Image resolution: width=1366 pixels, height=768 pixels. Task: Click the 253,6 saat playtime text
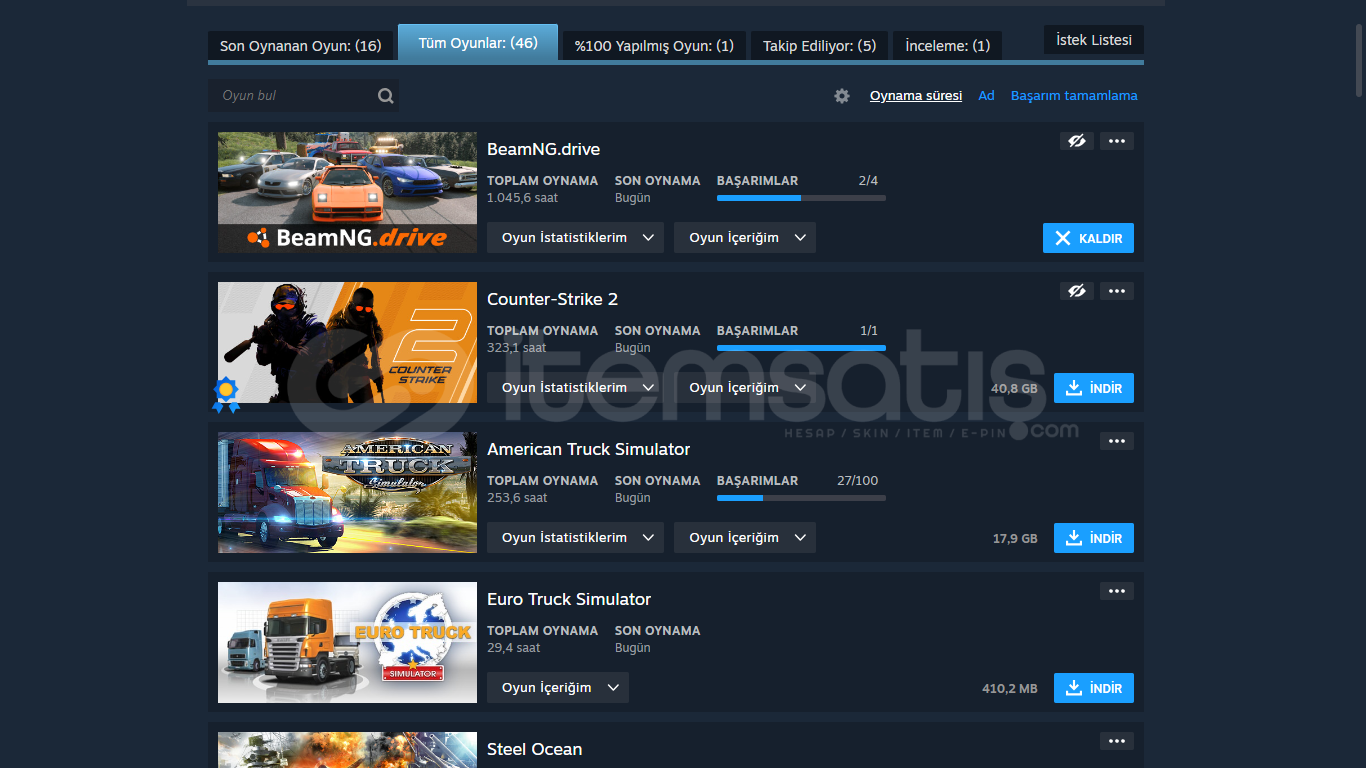pyautogui.click(x=517, y=498)
